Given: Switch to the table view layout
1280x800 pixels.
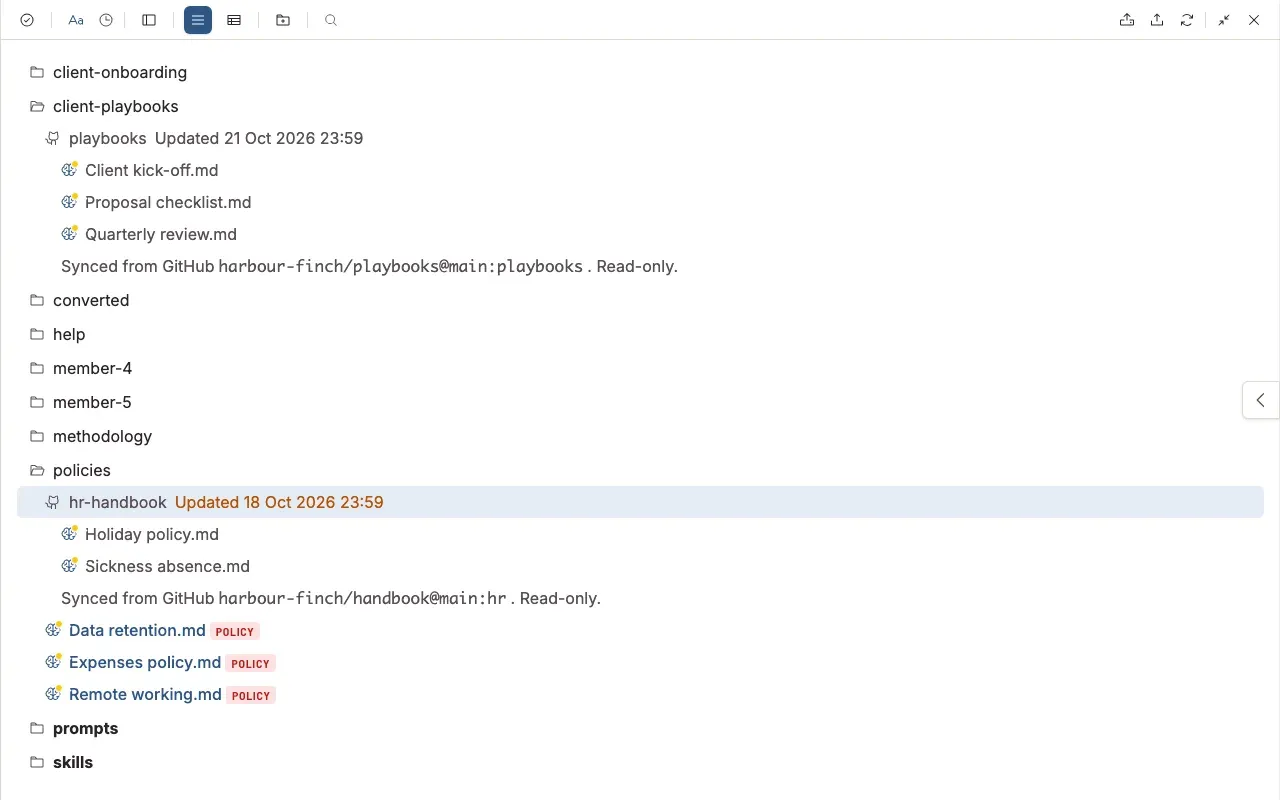Looking at the screenshot, I should click(x=234, y=20).
